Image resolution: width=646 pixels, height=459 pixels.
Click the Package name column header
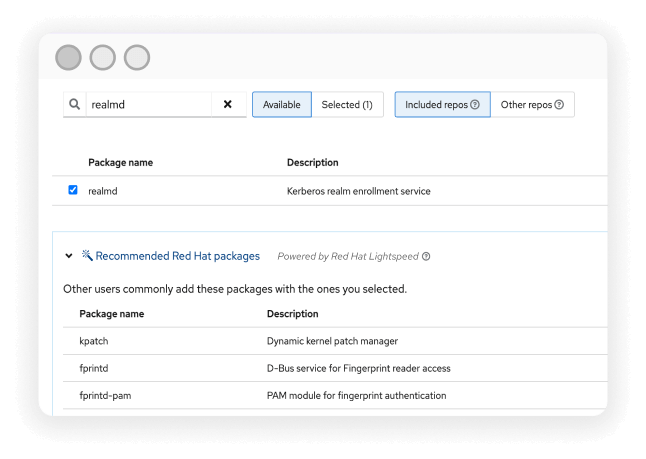(x=120, y=162)
